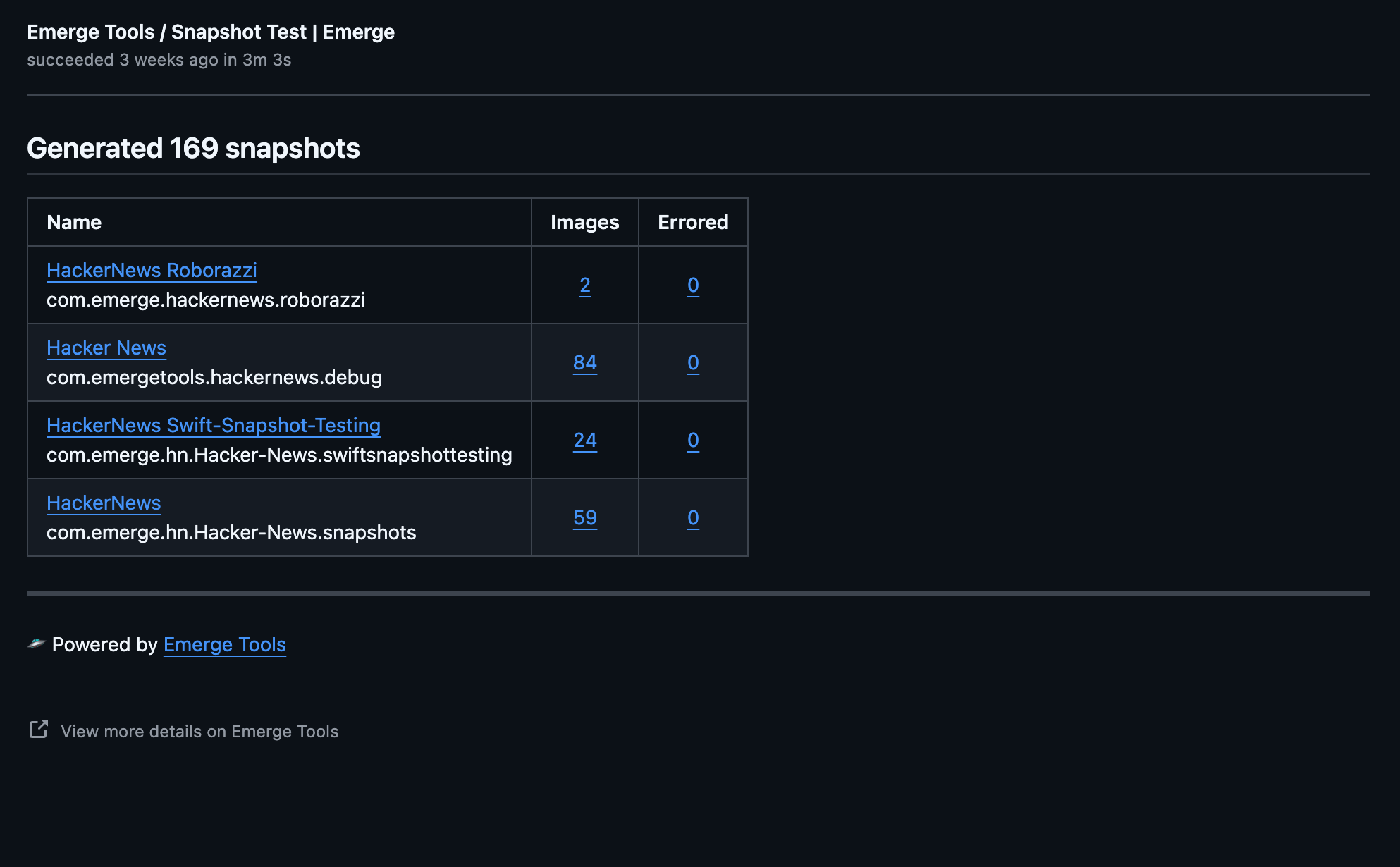Open images count 59 for HackerNews snapshots
The width and height of the screenshot is (1400, 867).
point(584,517)
